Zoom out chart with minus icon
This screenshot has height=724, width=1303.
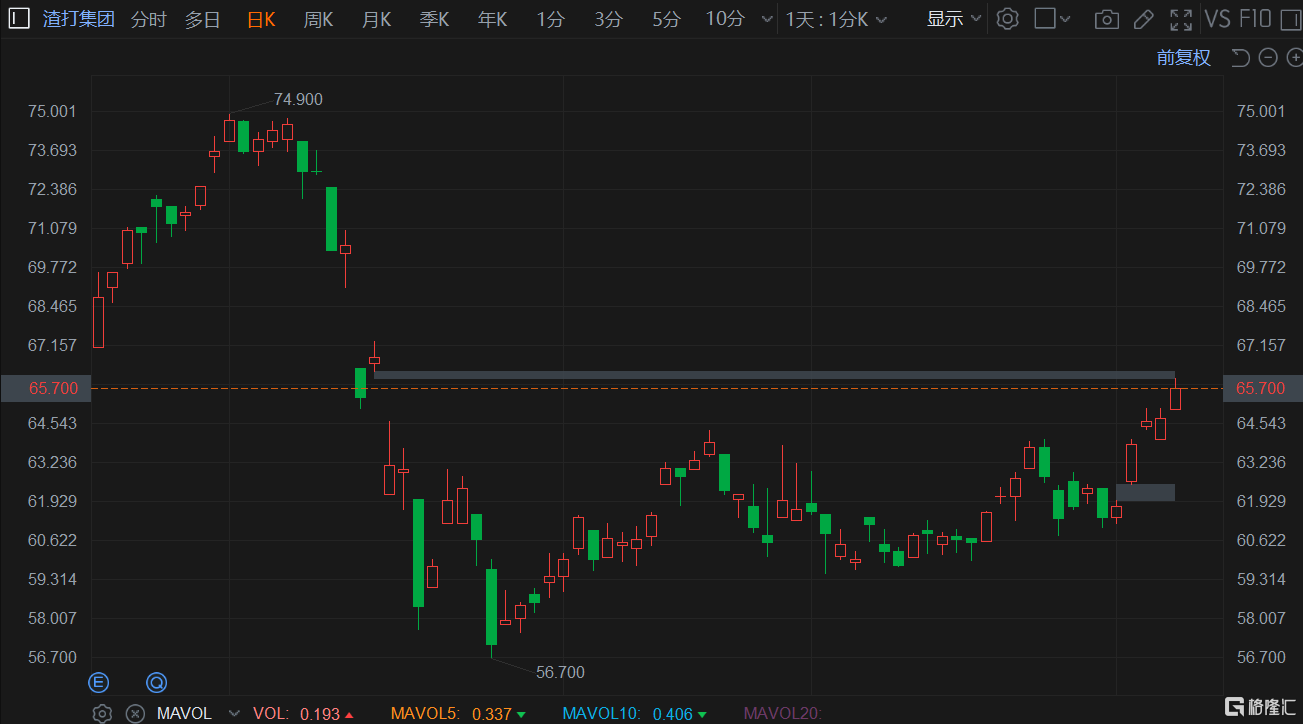1268,58
